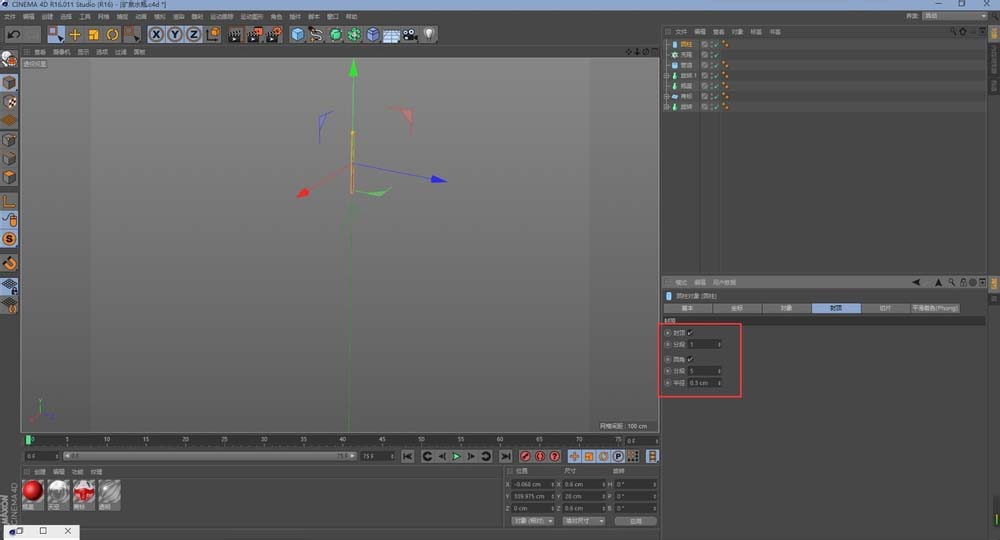
Task: Click the Floor grid icon in the toolbar
Action: [391, 34]
